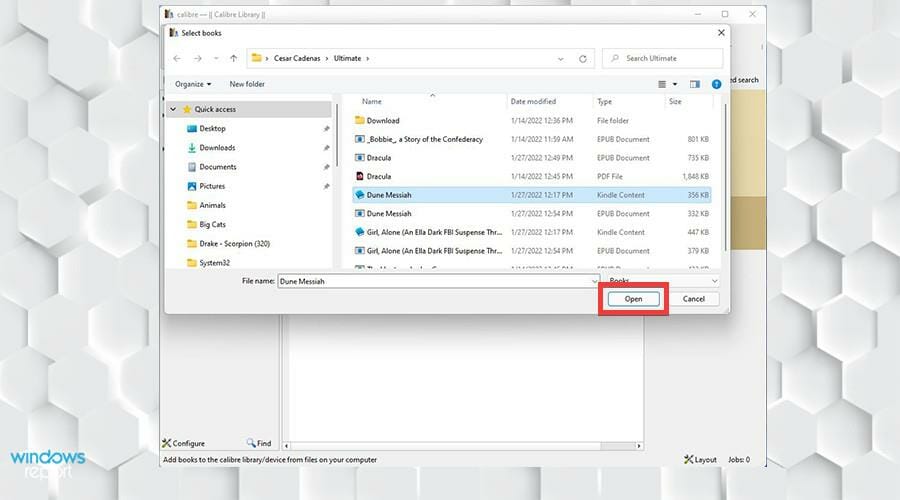Open Documents in the sidebar
Image resolution: width=900 pixels, height=500 pixels.
coord(218,166)
